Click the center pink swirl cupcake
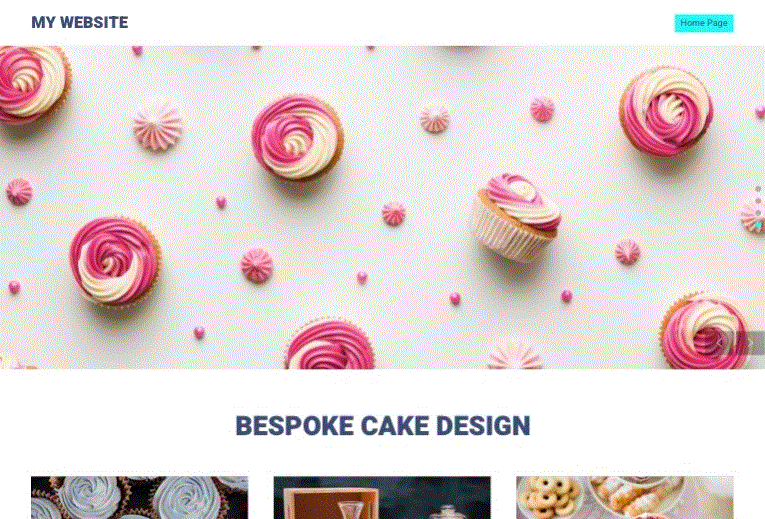This screenshot has height=519, width=765. (298, 138)
